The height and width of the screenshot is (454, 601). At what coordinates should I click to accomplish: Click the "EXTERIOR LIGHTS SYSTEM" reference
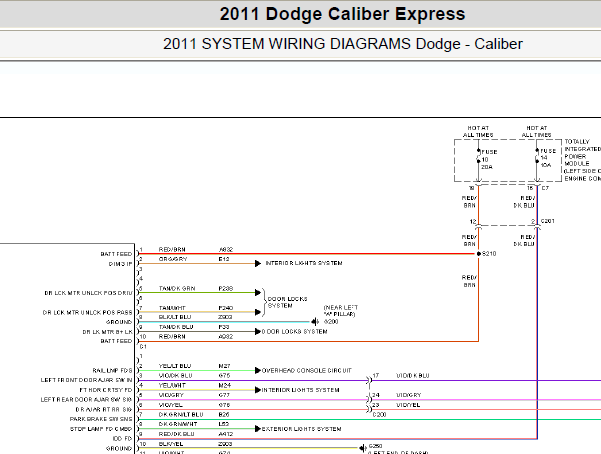tap(301, 429)
